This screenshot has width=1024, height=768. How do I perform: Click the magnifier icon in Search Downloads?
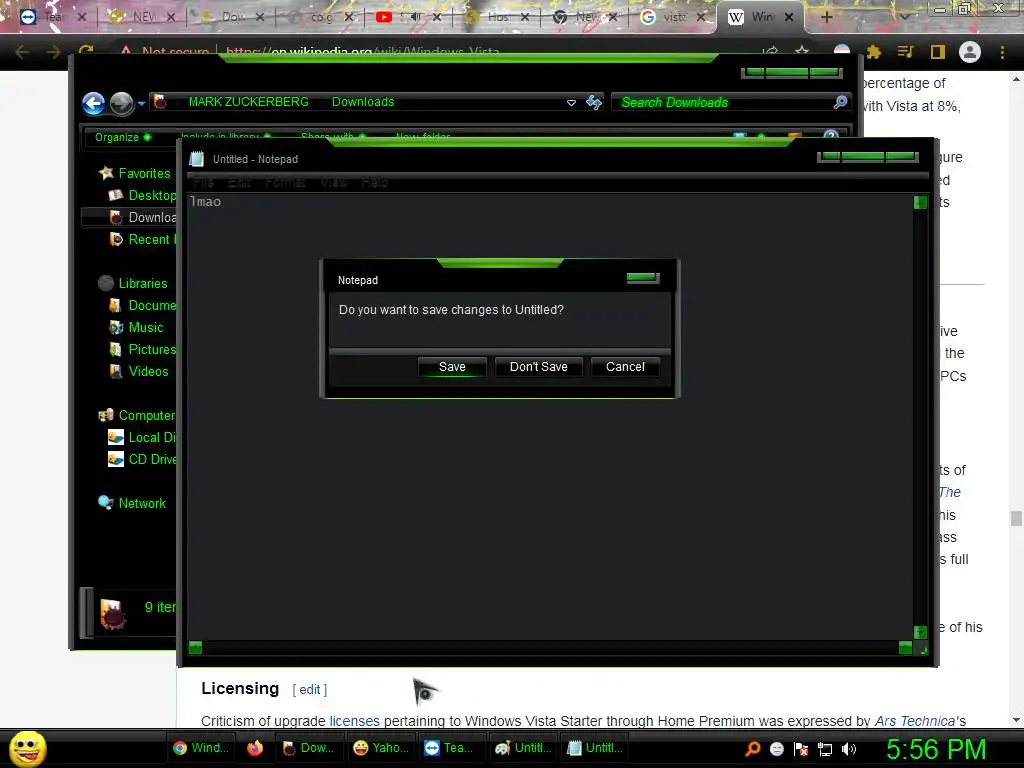[x=840, y=102]
